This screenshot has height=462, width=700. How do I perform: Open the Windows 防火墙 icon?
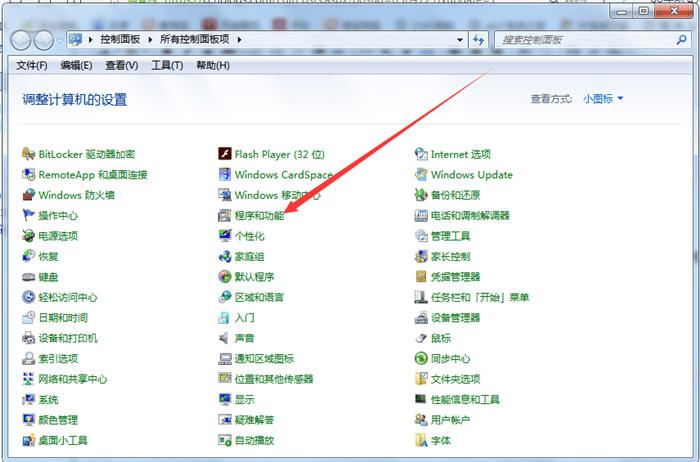[x=29, y=195]
